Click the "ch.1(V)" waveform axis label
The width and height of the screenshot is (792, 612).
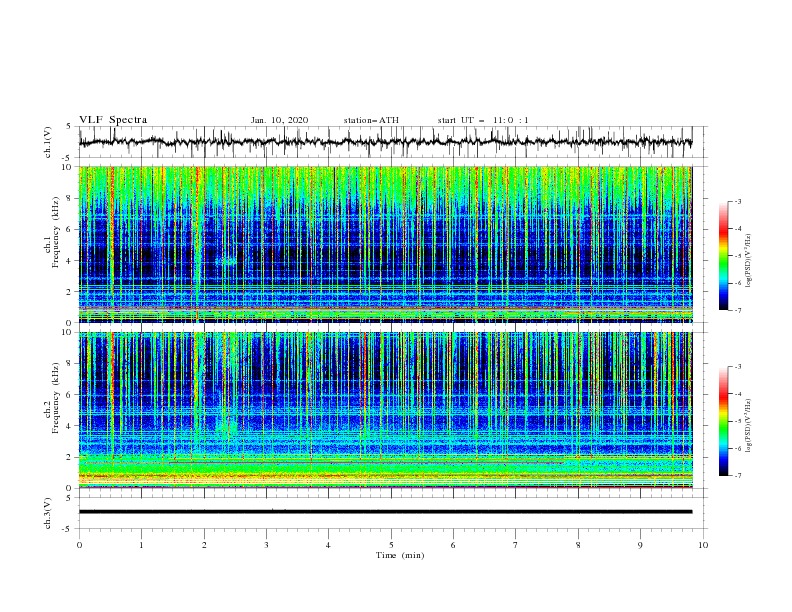point(48,142)
